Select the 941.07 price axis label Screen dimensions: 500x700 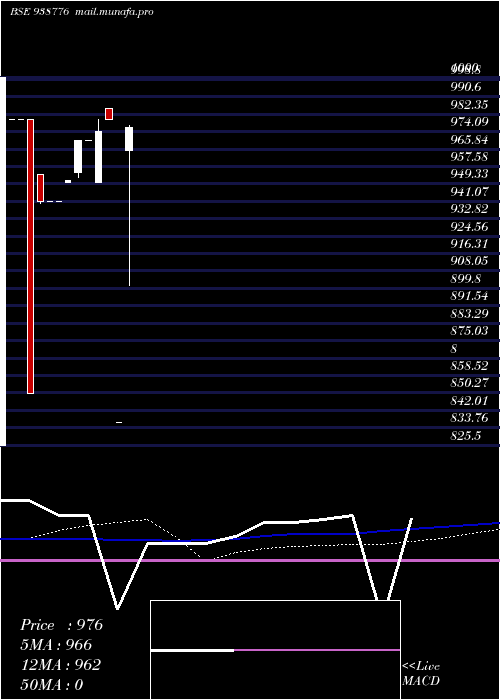(x=469, y=192)
